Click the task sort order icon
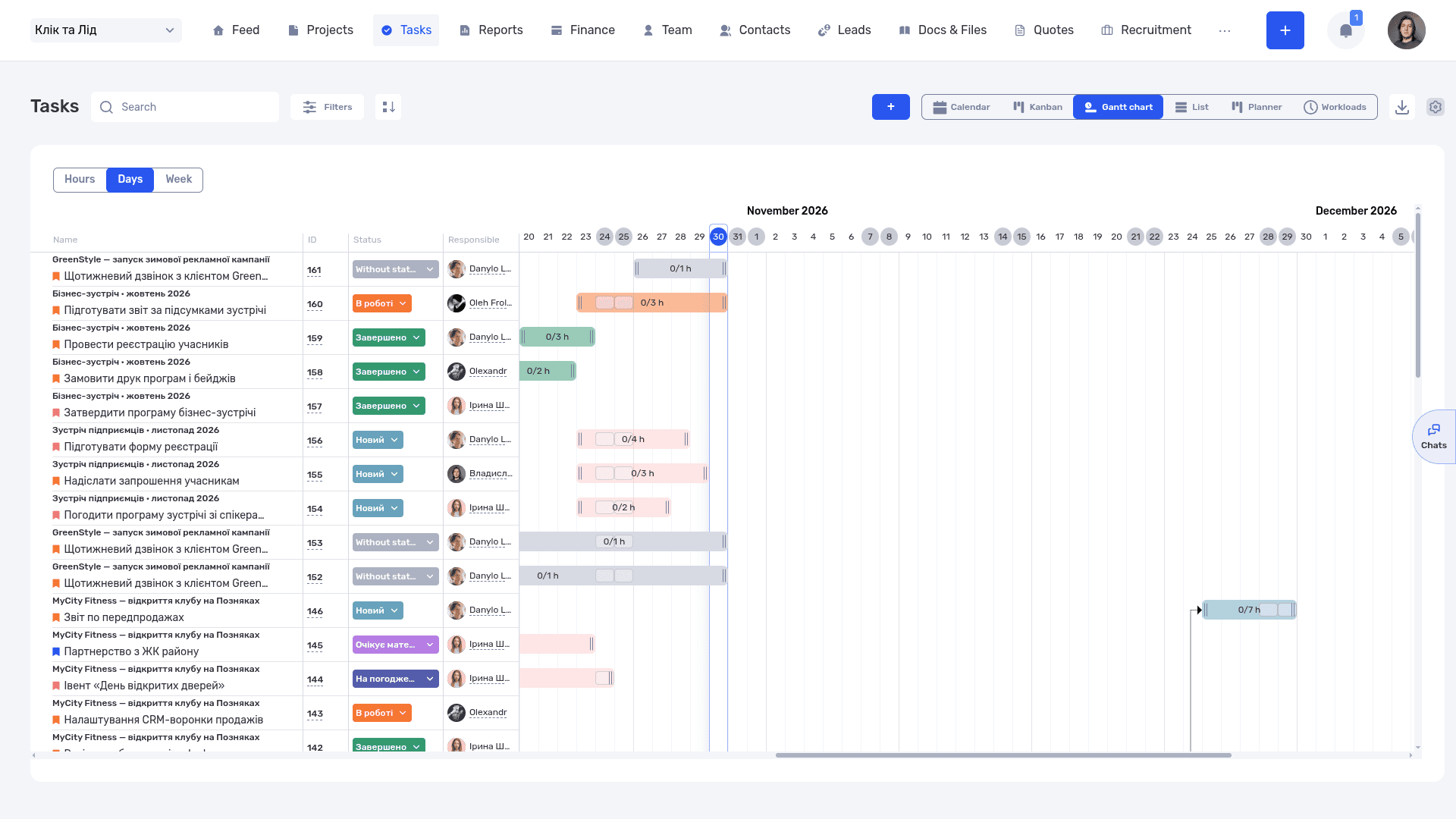 pyautogui.click(x=388, y=107)
